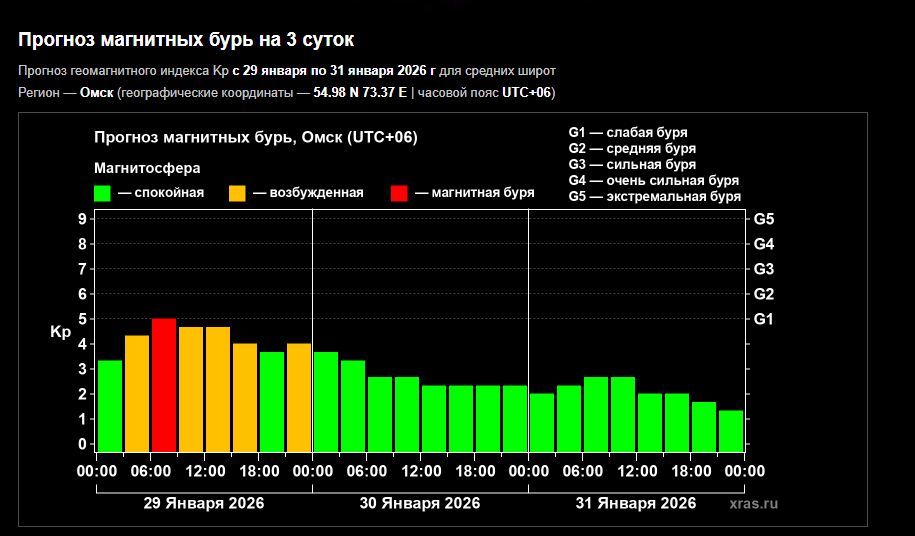Click the '— спокойная' legend label

coord(161,192)
